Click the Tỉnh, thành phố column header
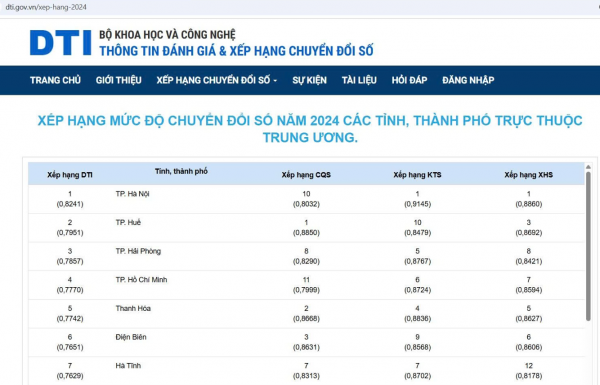This screenshot has width=600, height=385. click(181, 171)
